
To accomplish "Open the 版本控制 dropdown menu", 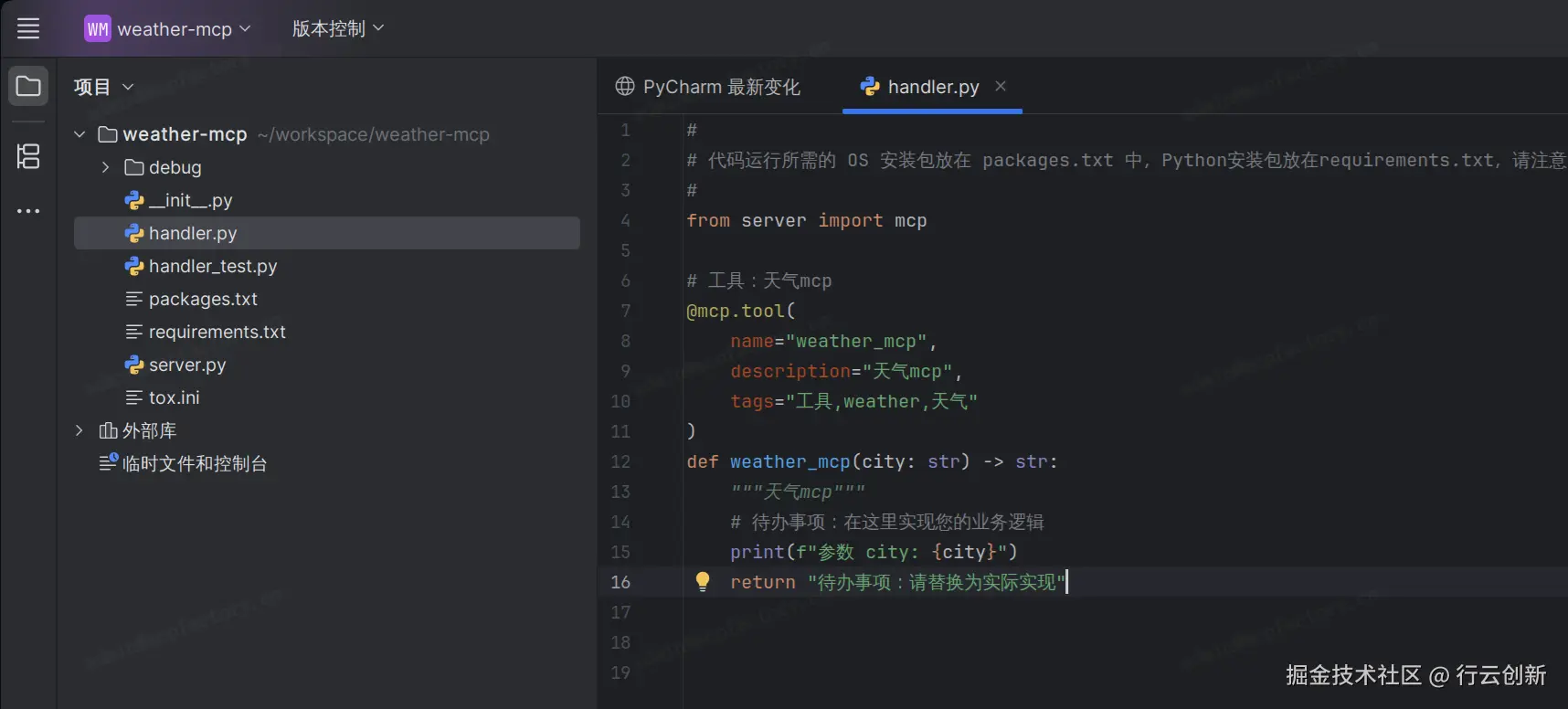I will coord(337,29).
